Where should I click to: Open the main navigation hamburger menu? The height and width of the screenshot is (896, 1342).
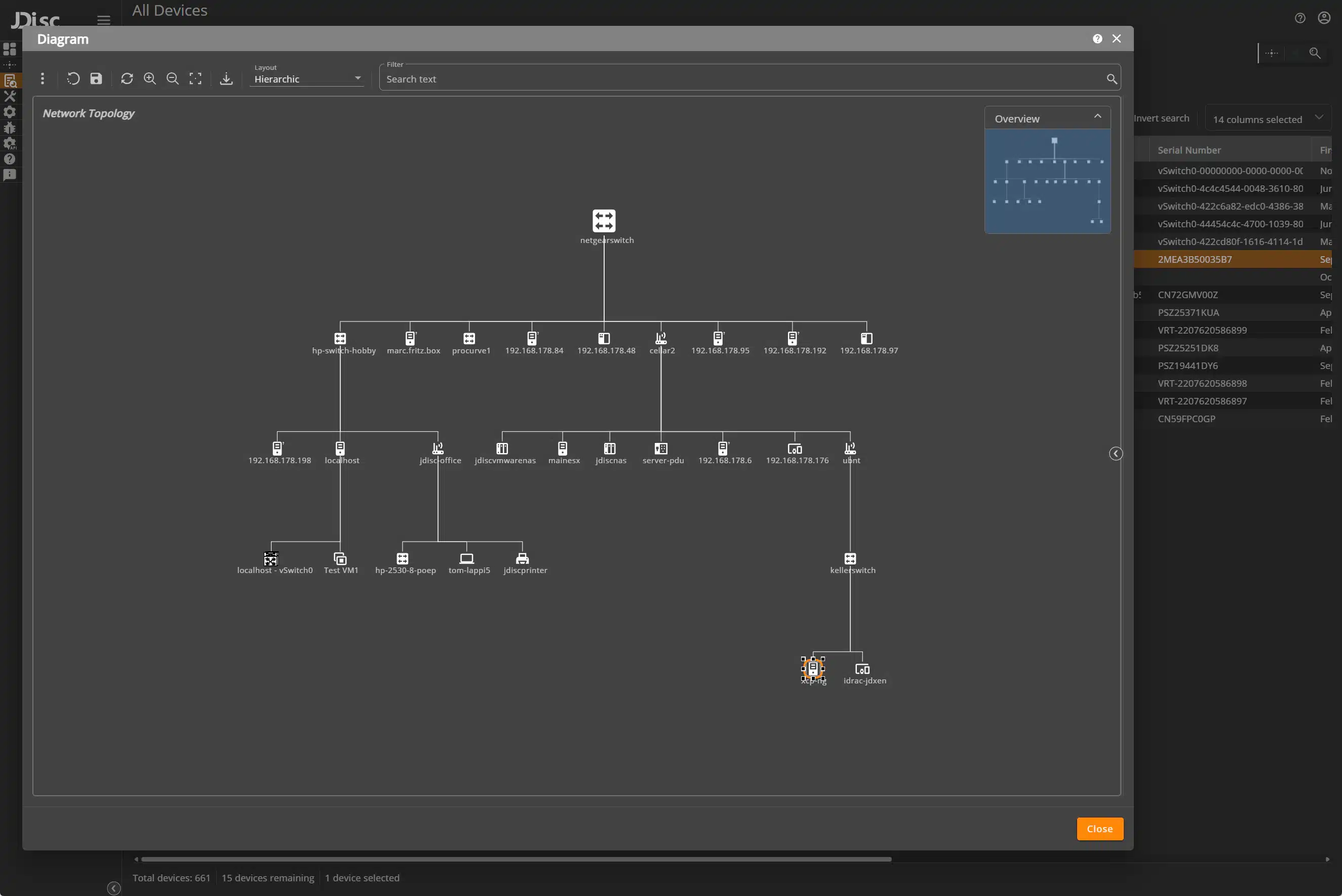(103, 20)
